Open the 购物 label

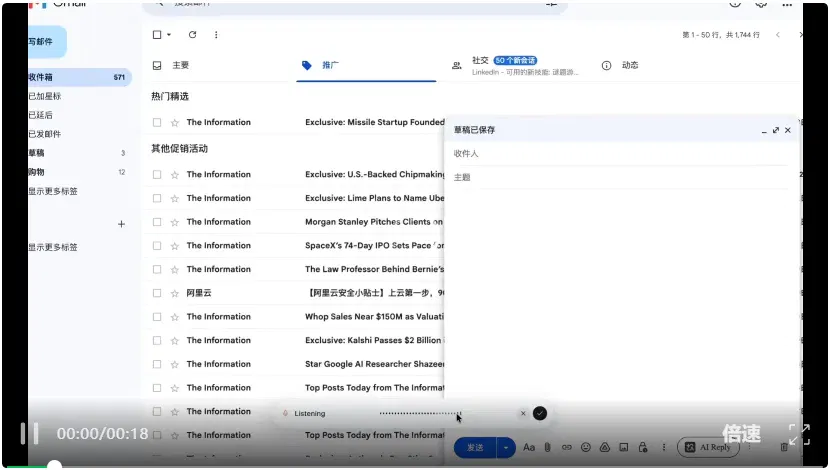click(37, 172)
